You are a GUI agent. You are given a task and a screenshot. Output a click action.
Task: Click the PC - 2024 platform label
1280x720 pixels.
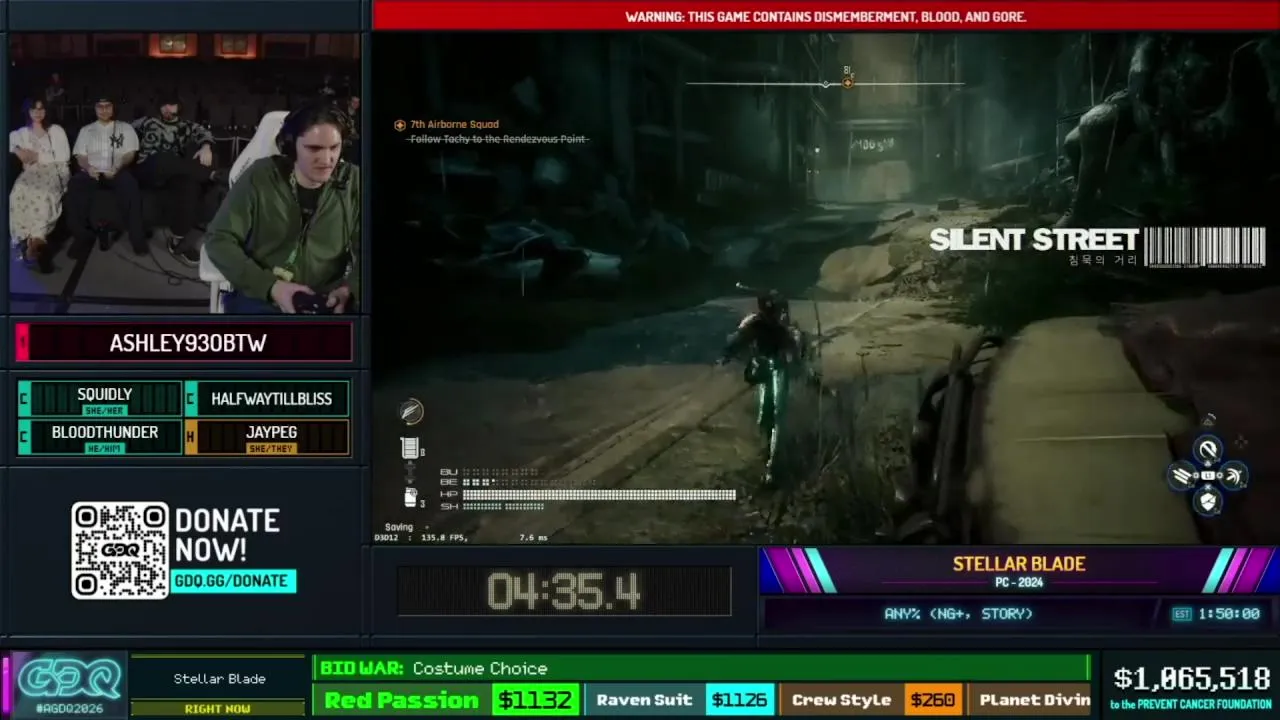[x=1018, y=582]
